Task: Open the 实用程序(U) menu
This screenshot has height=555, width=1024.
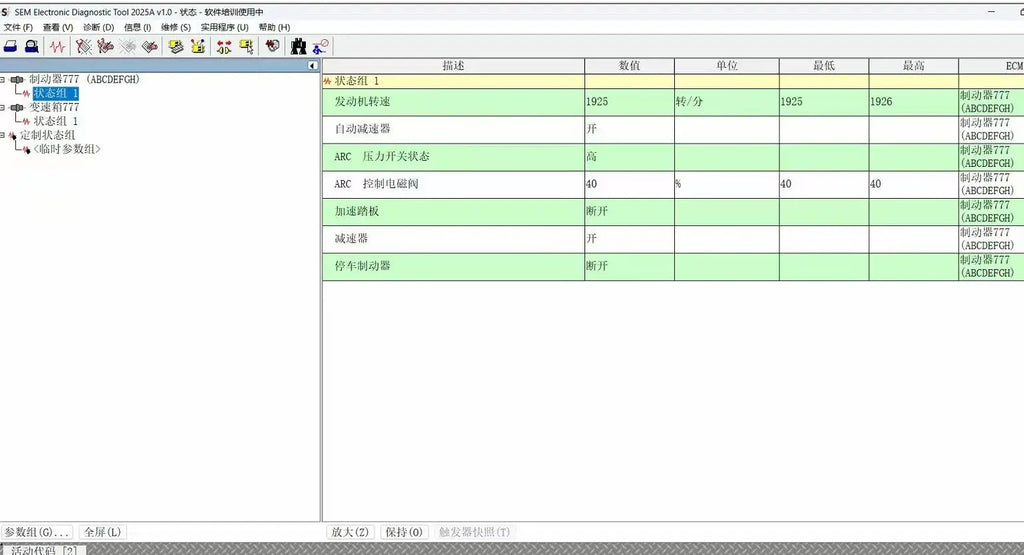Action: pos(225,27)
